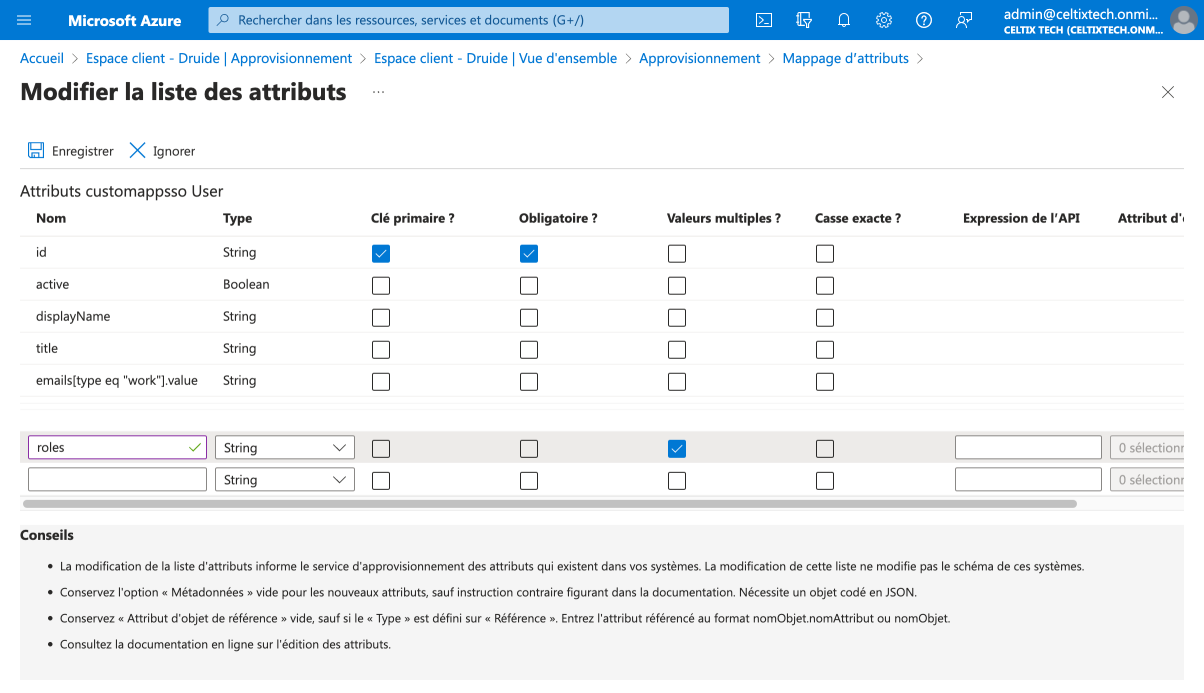Click the Nom column header

click(51, 218)
